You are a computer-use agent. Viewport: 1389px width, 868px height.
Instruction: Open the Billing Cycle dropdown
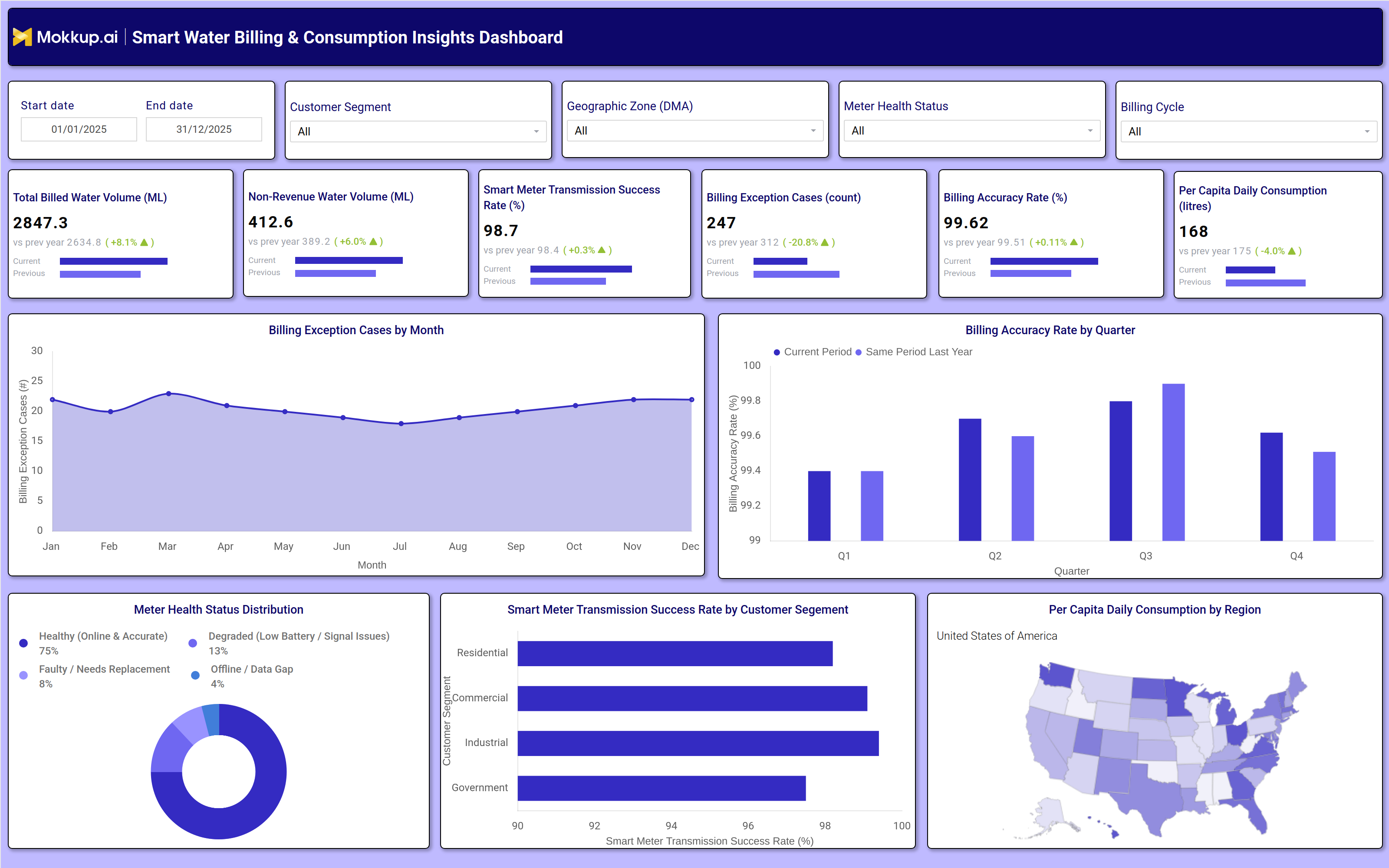click(x=1248, y=132)
